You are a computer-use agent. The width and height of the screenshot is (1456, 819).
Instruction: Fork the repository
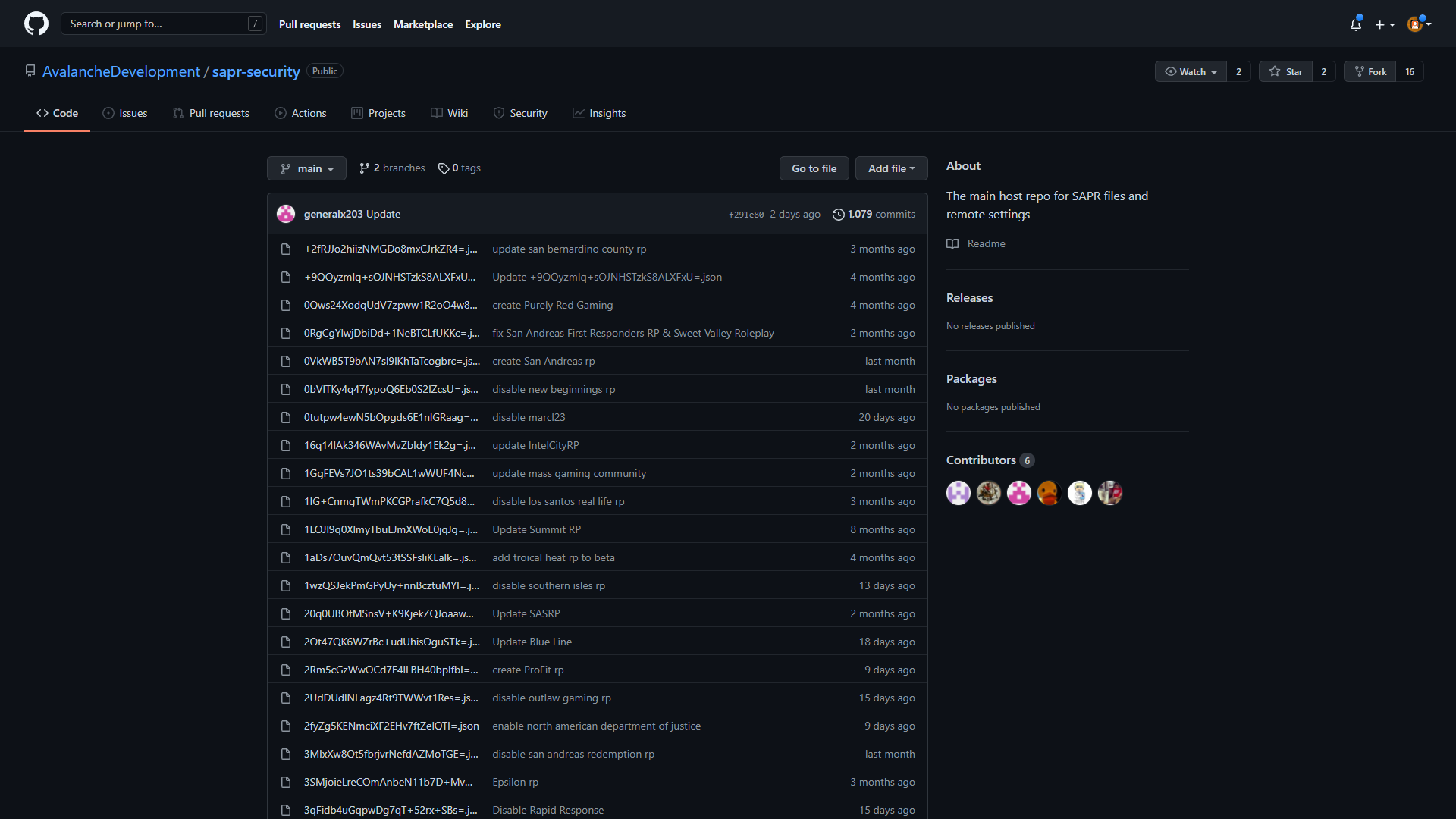(x=1370, y=71)
